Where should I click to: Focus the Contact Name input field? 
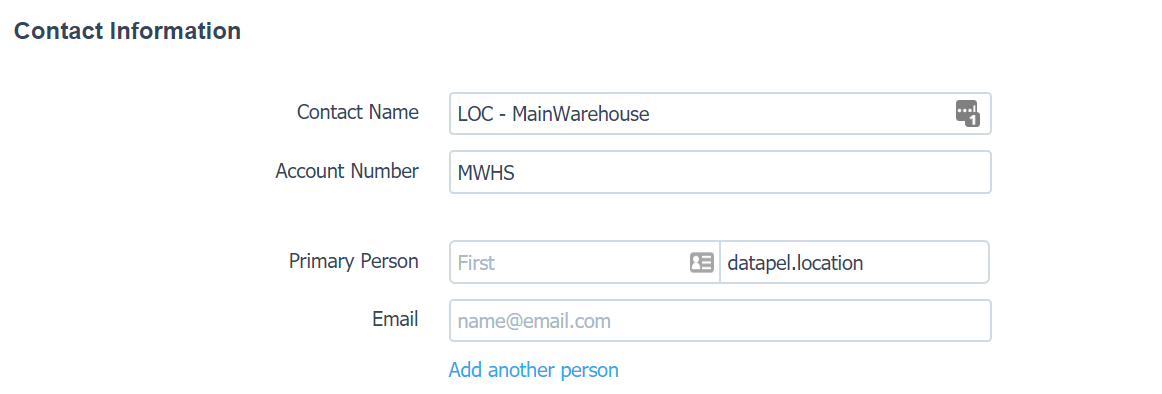[720, 113]
